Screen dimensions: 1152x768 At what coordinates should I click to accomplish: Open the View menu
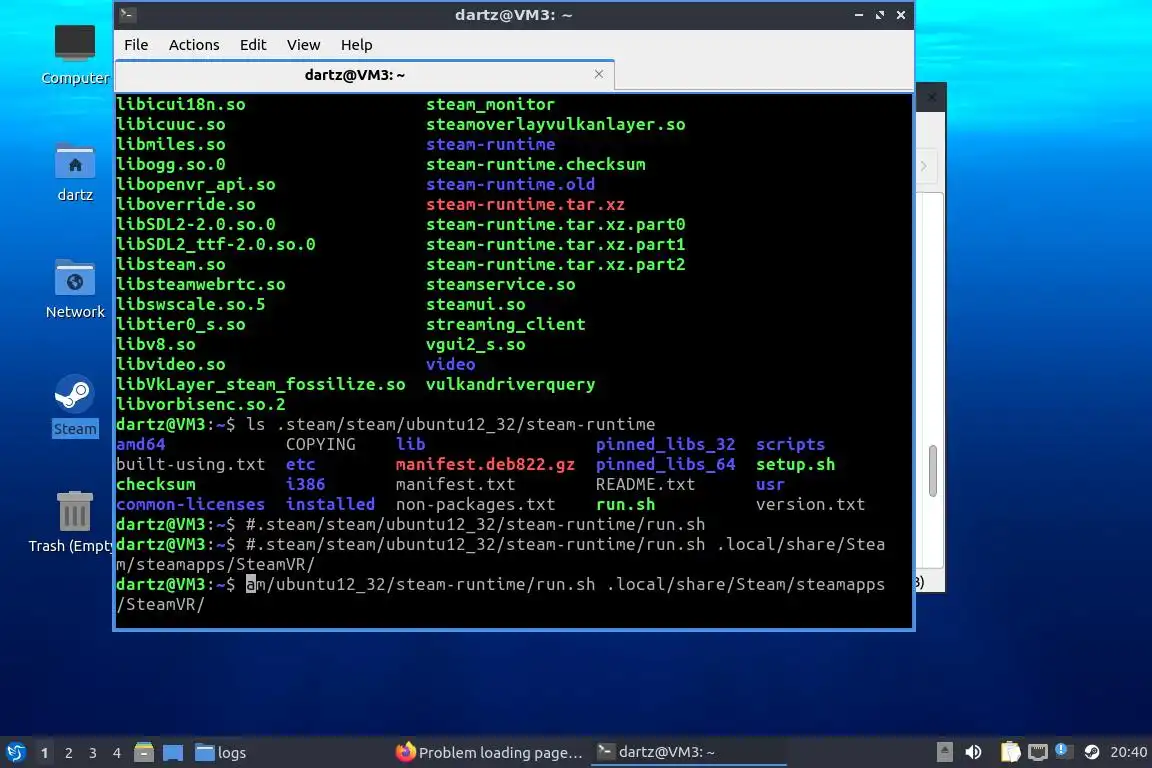click(303, 45)
